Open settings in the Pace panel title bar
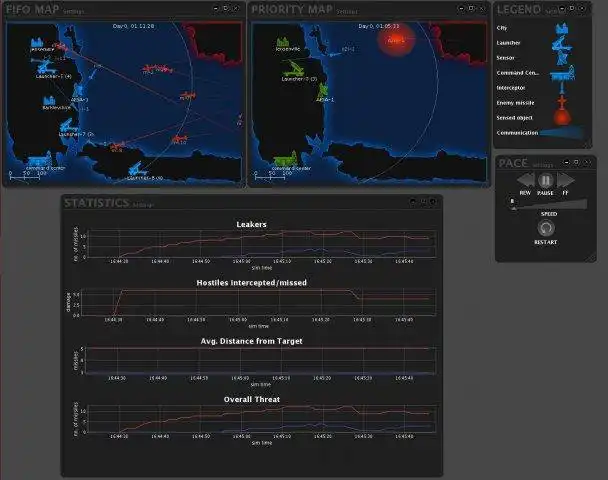The height and width of the screenshot is (480, 608). (543, 166)
